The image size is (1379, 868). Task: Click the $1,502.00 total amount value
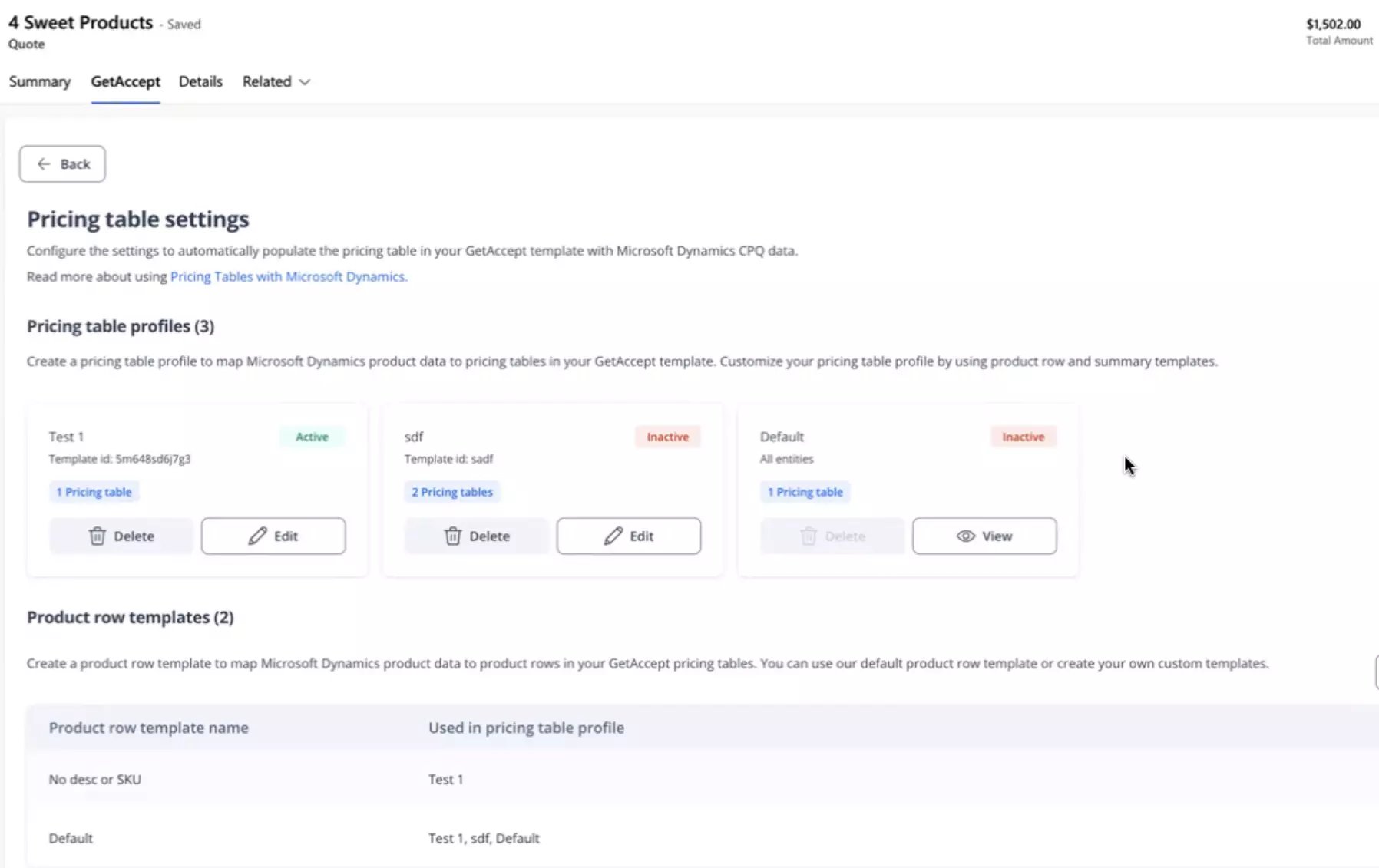1334,25
